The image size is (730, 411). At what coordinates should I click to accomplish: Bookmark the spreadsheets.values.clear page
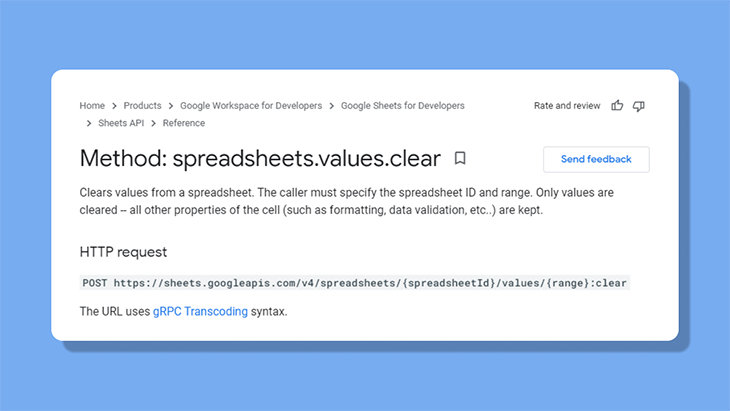(x=460, y=158)
